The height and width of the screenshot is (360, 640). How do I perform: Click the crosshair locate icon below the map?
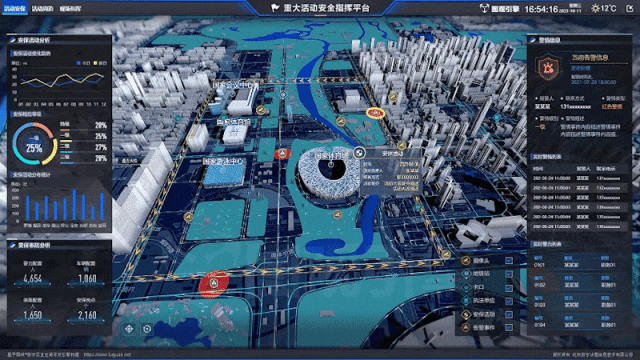(x=129, y=329)
